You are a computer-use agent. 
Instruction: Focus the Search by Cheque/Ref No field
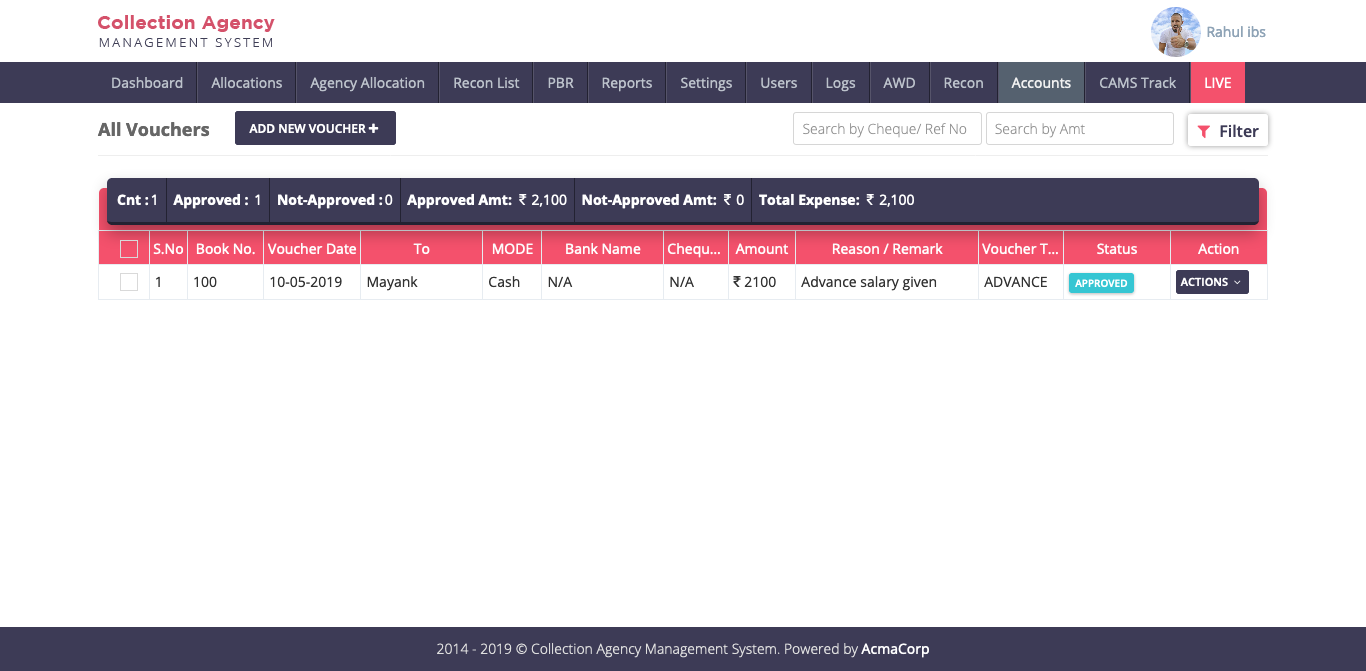(886, 129)
